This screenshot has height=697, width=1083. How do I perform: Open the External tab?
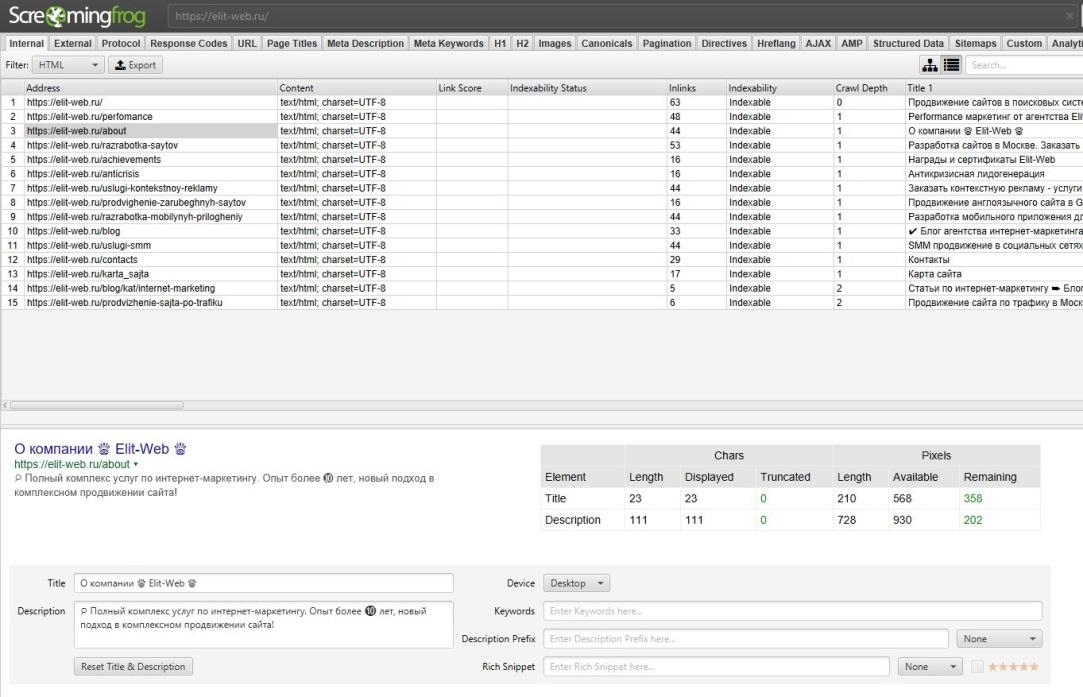tap(73, 43)
